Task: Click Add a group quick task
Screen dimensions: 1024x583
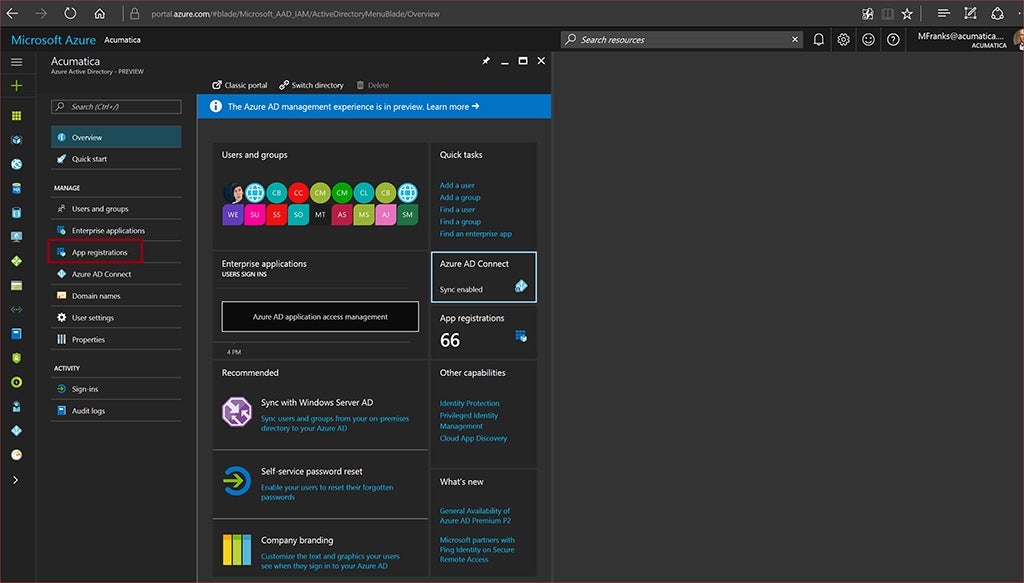Action: 460,197
